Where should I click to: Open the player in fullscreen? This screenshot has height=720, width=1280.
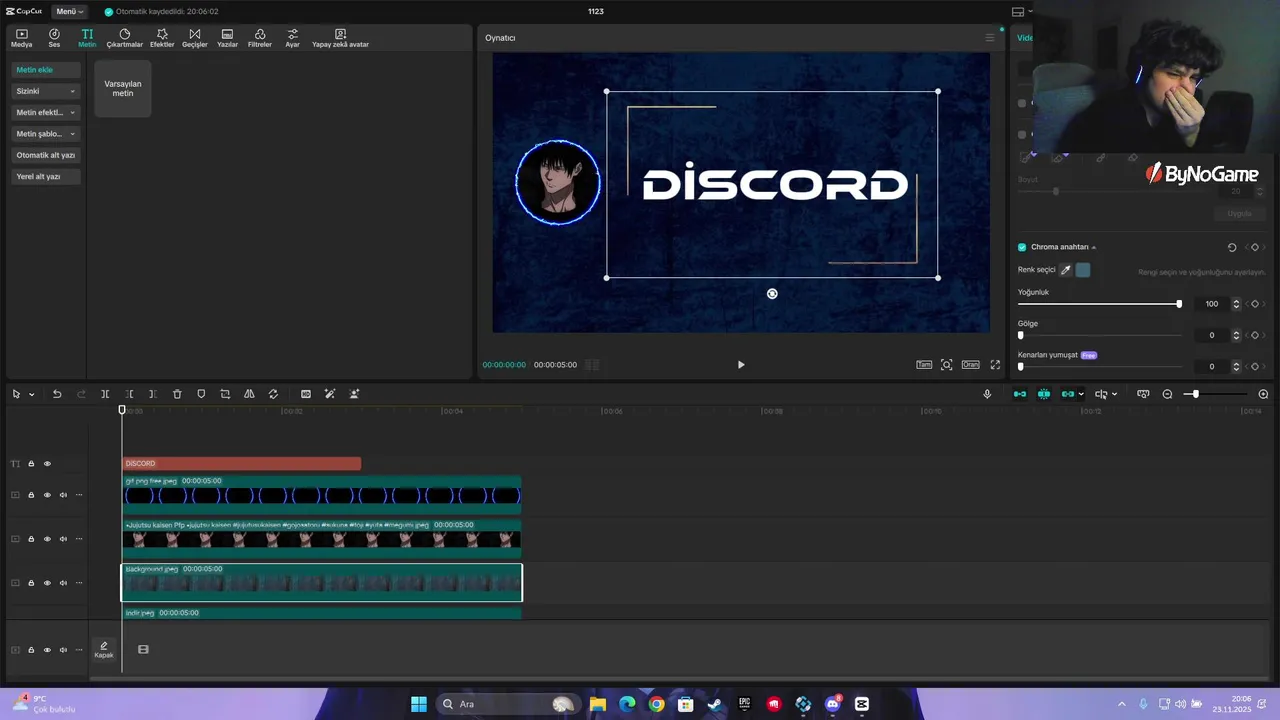tap(995, 365)
